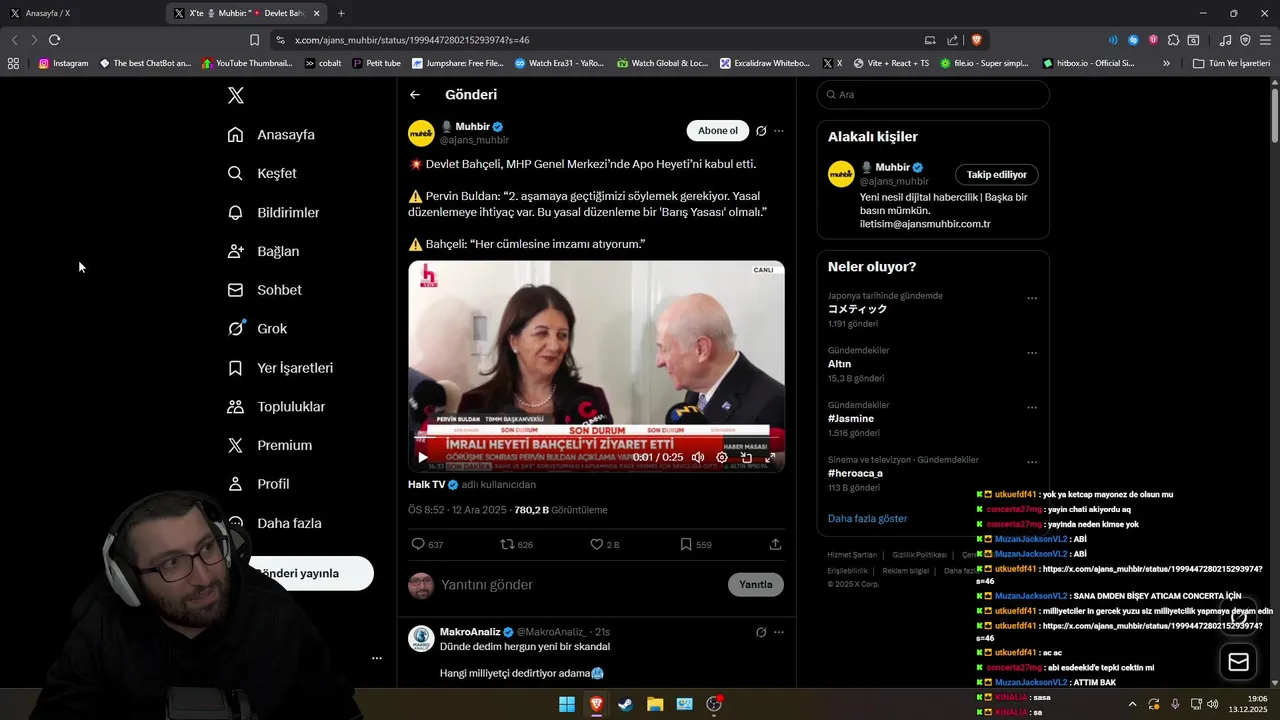Image resolution: width=1280 pixels, height=720 pixels.
Task: Click Daha fazla göster under trends
Action: click(867, 519)
